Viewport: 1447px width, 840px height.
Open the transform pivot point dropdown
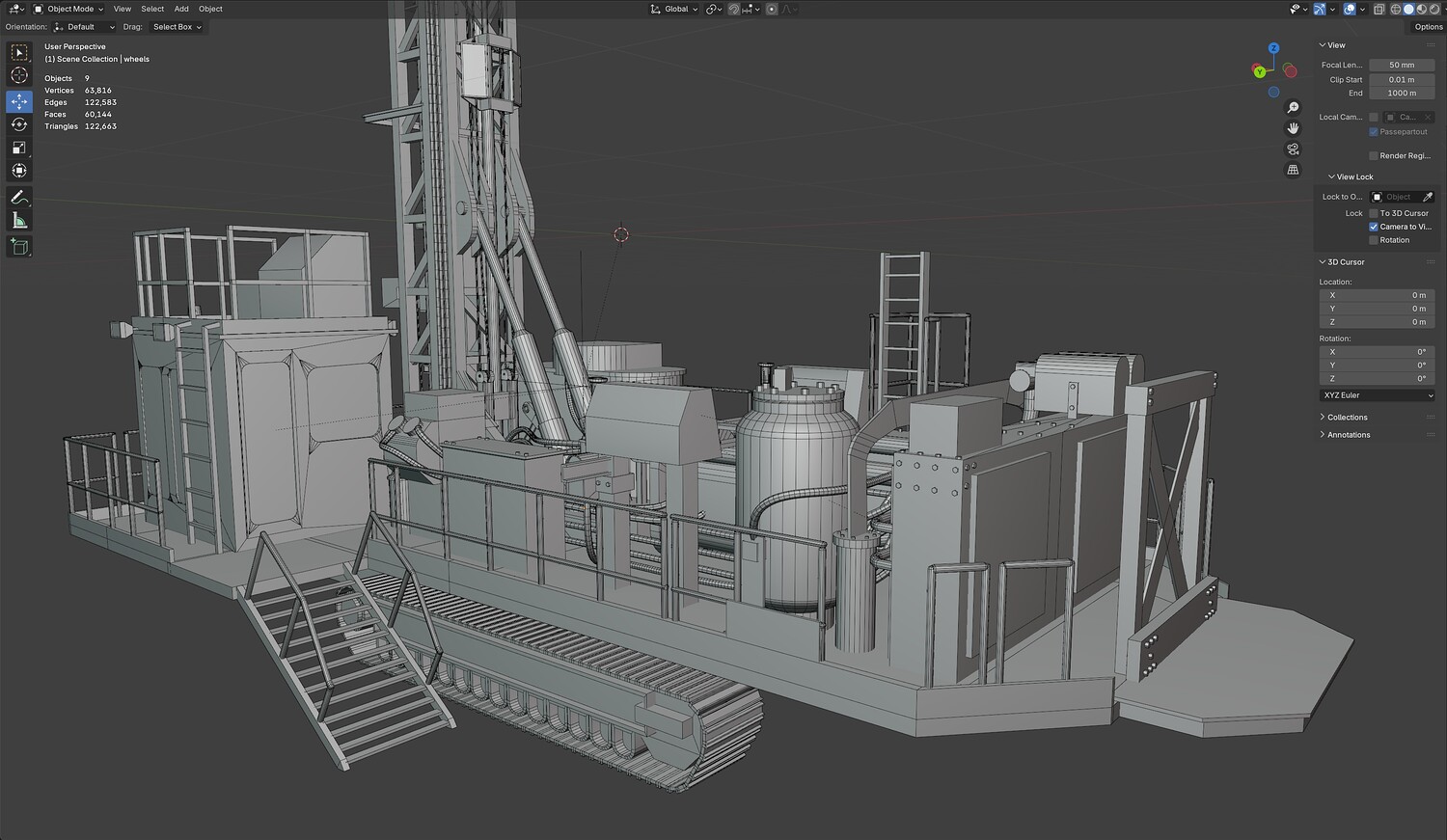click(x=714, y=9)
